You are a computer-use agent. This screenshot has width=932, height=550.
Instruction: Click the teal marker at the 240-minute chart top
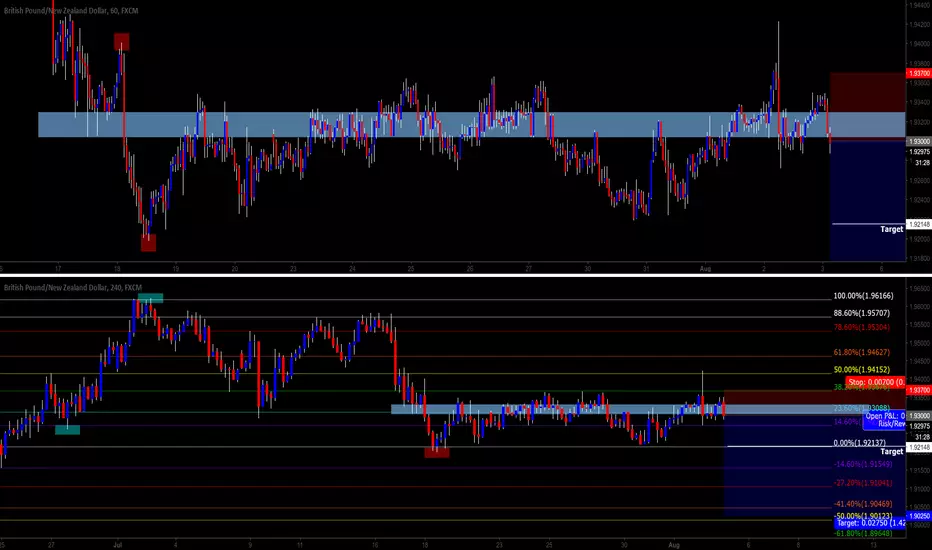point(150,298)
